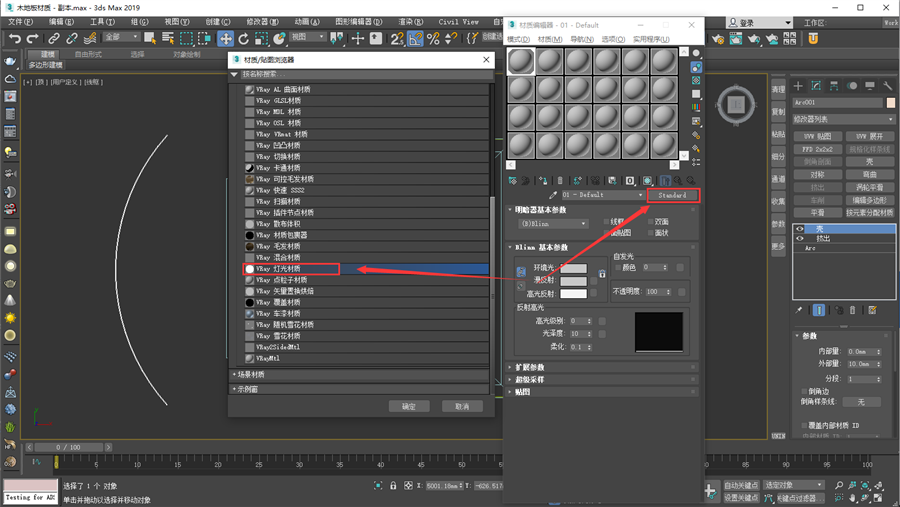
Task: Select the Link tool icon
Action: [x=53, y=38]
